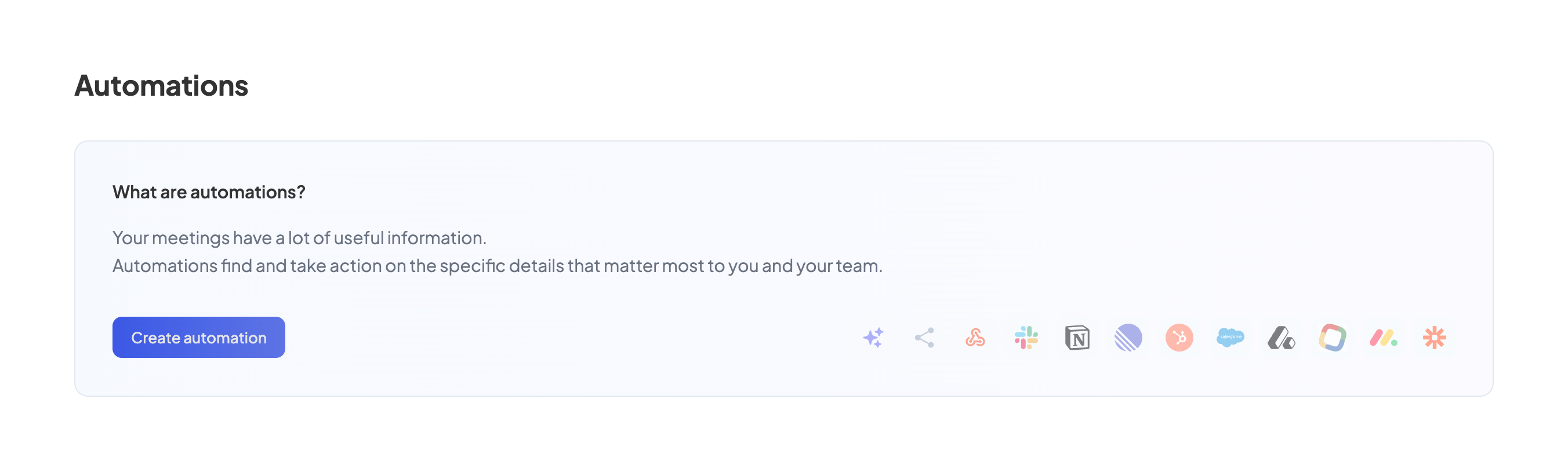Select the orange webhook icon
Viewport: 1568px width, 471px height.
coord(975,338)
